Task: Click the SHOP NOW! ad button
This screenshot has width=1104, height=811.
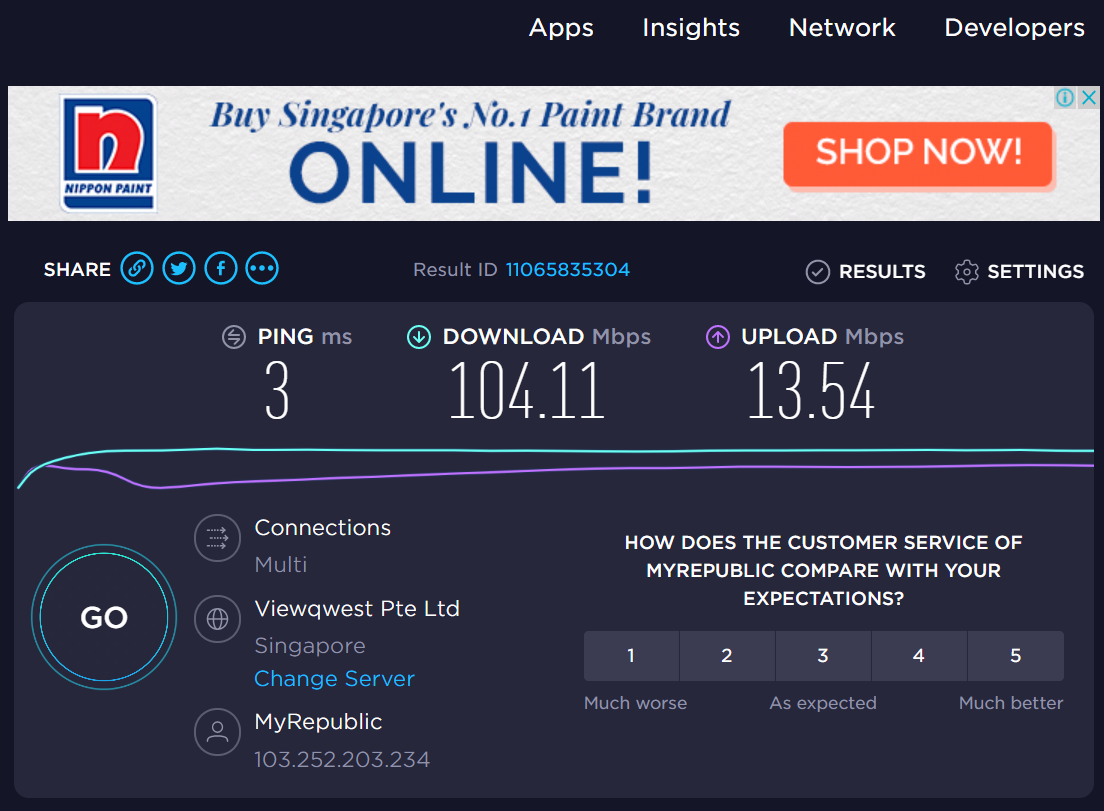Action: (918, 154)
